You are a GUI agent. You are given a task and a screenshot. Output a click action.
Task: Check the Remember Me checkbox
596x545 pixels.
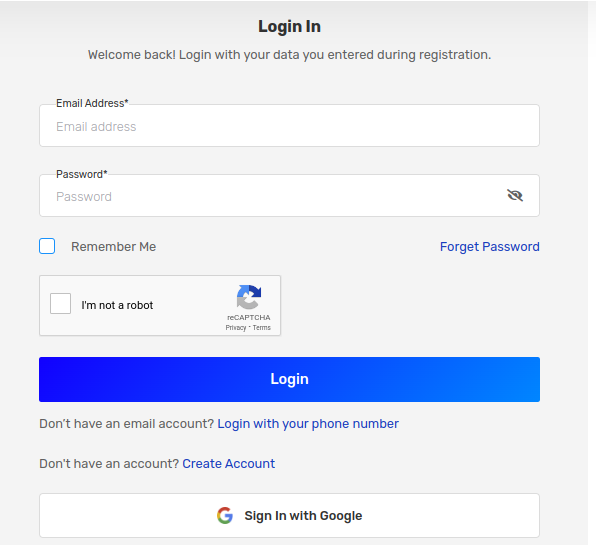pos(47,246)
